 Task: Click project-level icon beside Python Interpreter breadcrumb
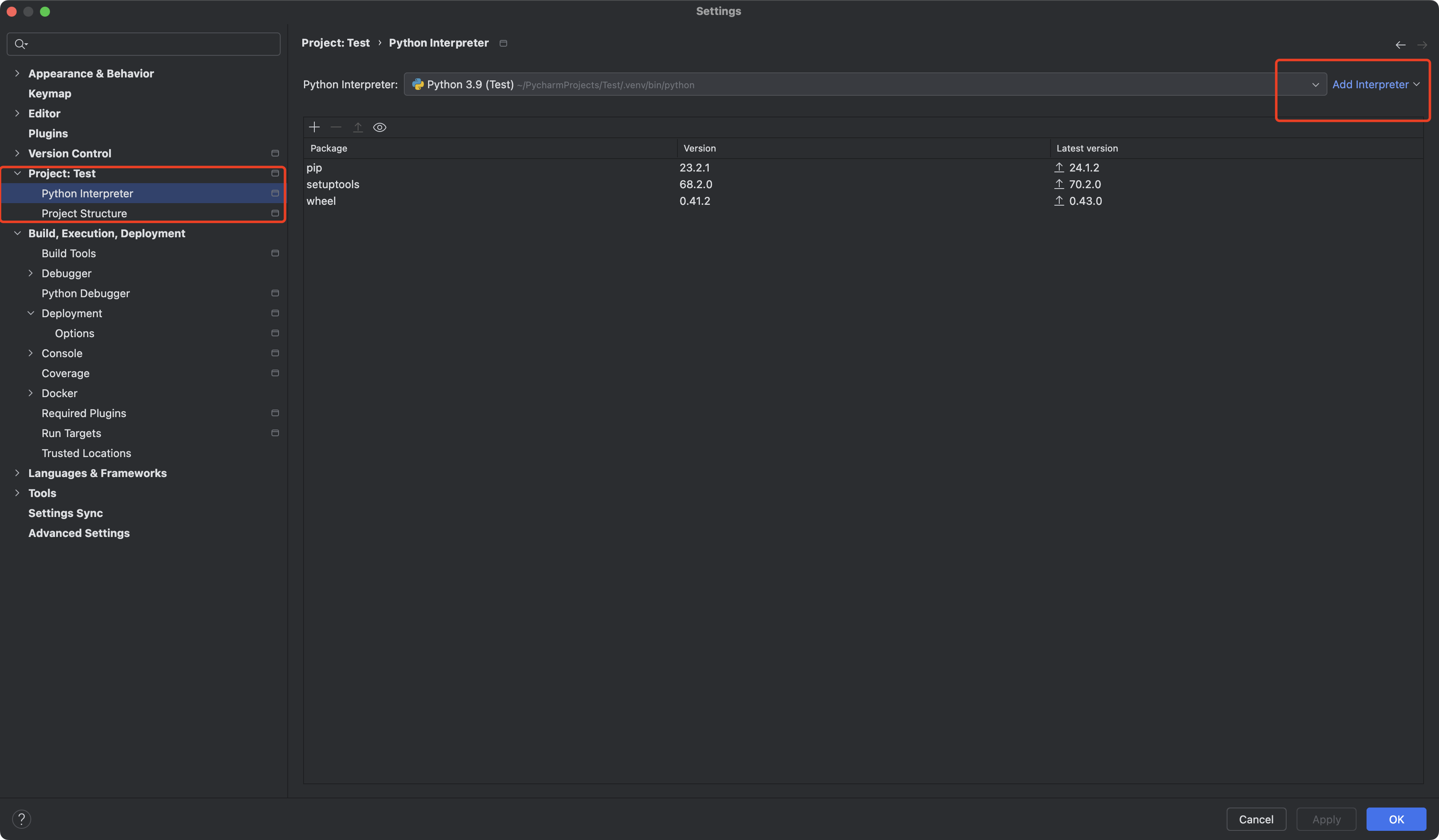click(x=503, y=43)
